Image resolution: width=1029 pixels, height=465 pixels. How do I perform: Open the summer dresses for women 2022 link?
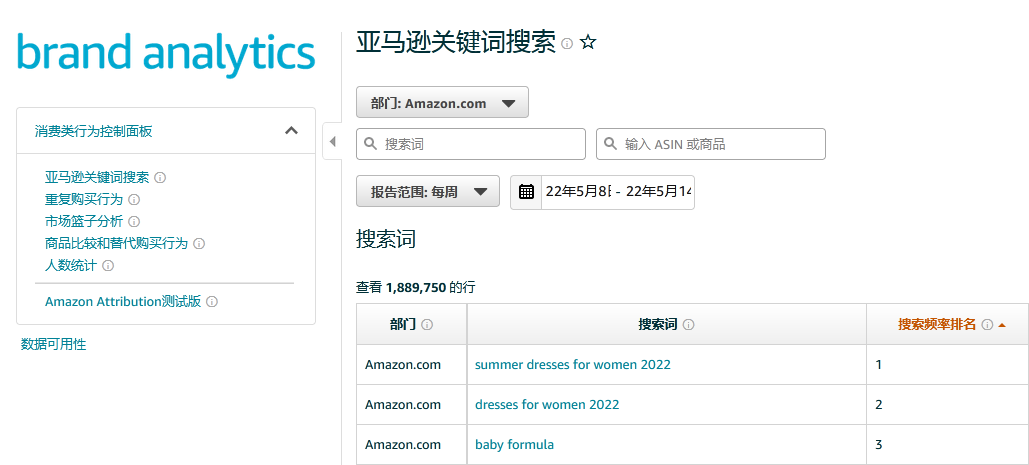tap(573, 364)
